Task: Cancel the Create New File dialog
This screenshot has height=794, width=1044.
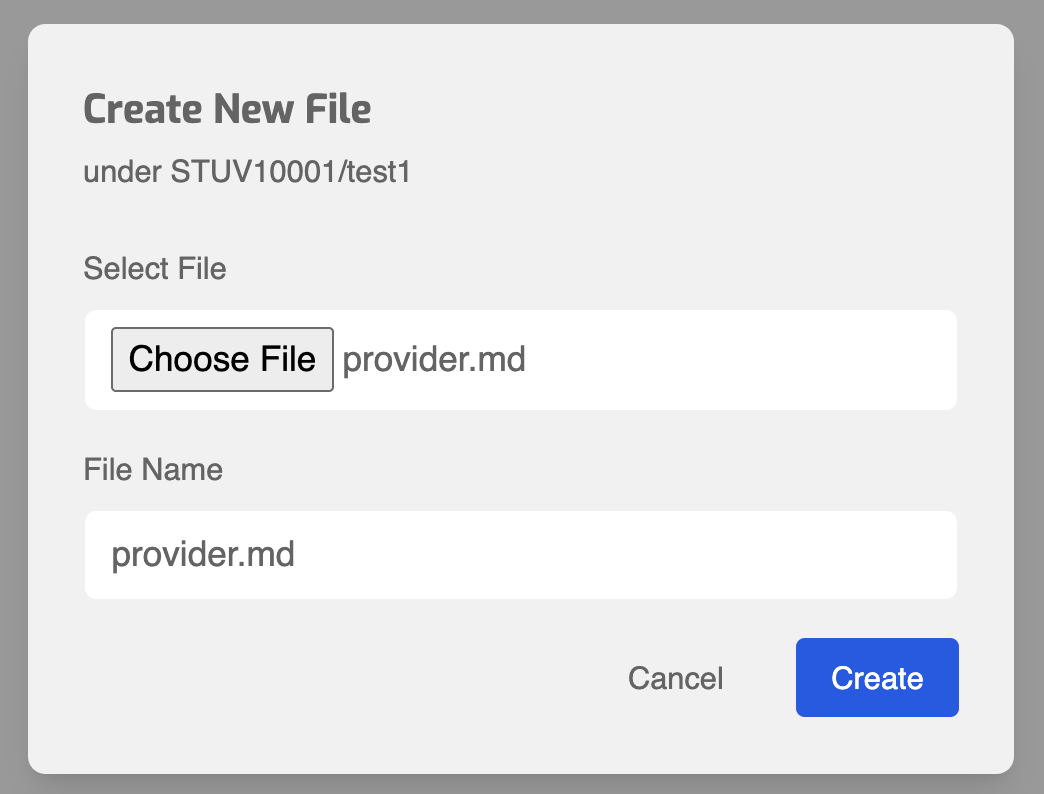Action: coord(675,678)
